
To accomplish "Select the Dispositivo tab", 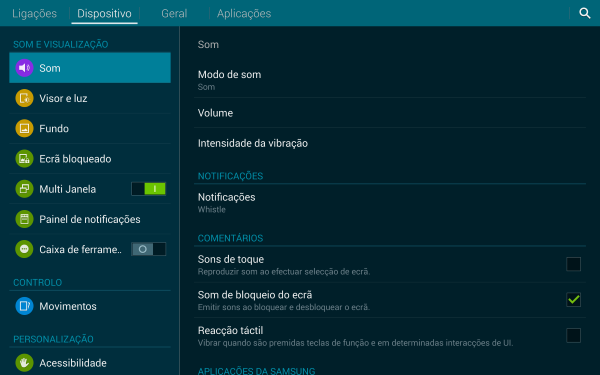I will point(104,13).
